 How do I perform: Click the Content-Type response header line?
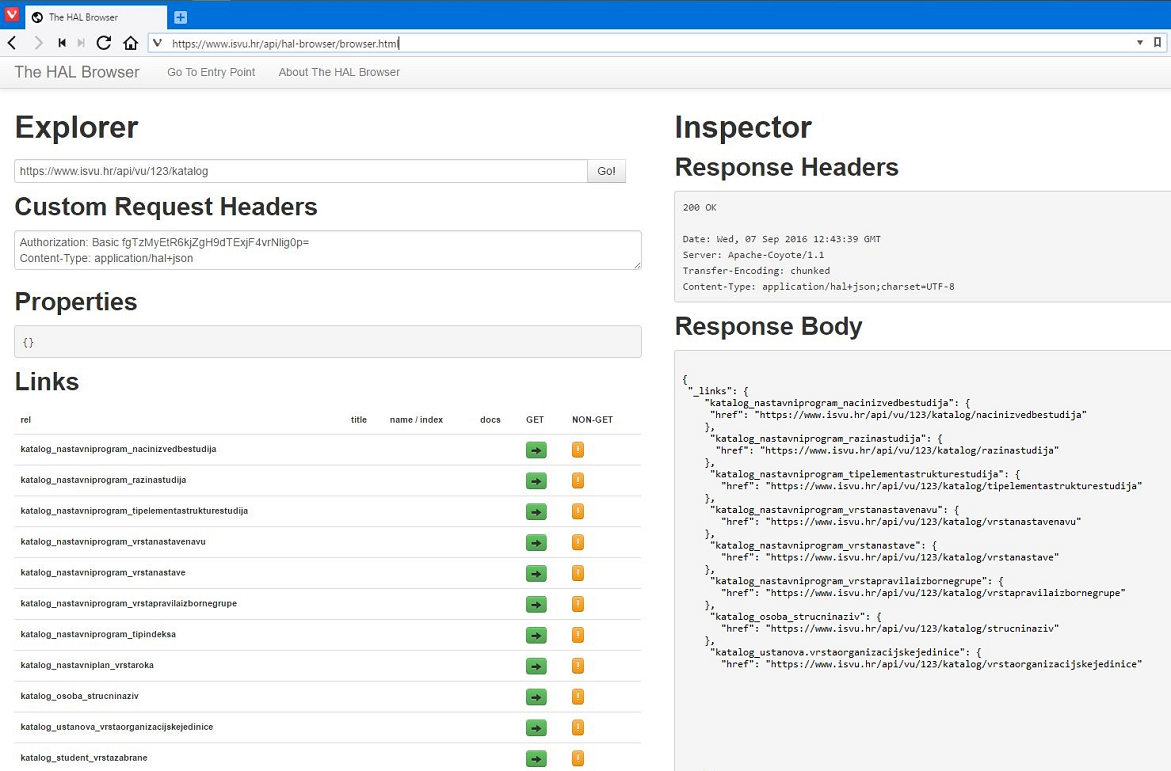pyautogui.click(x=819, y=286)
